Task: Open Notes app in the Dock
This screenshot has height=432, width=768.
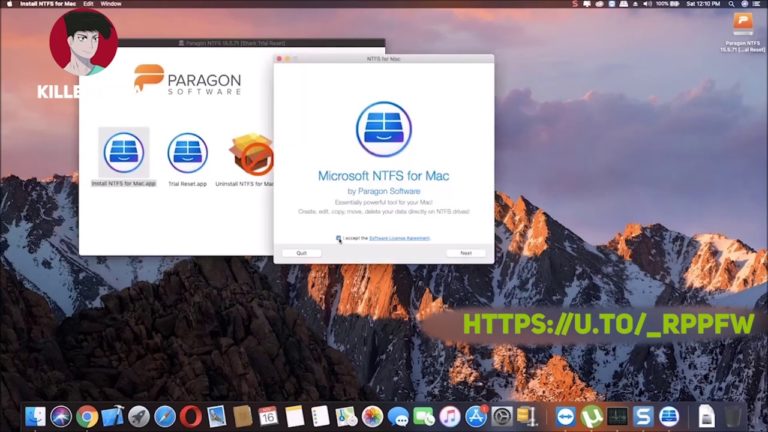Action: [294, 417]
